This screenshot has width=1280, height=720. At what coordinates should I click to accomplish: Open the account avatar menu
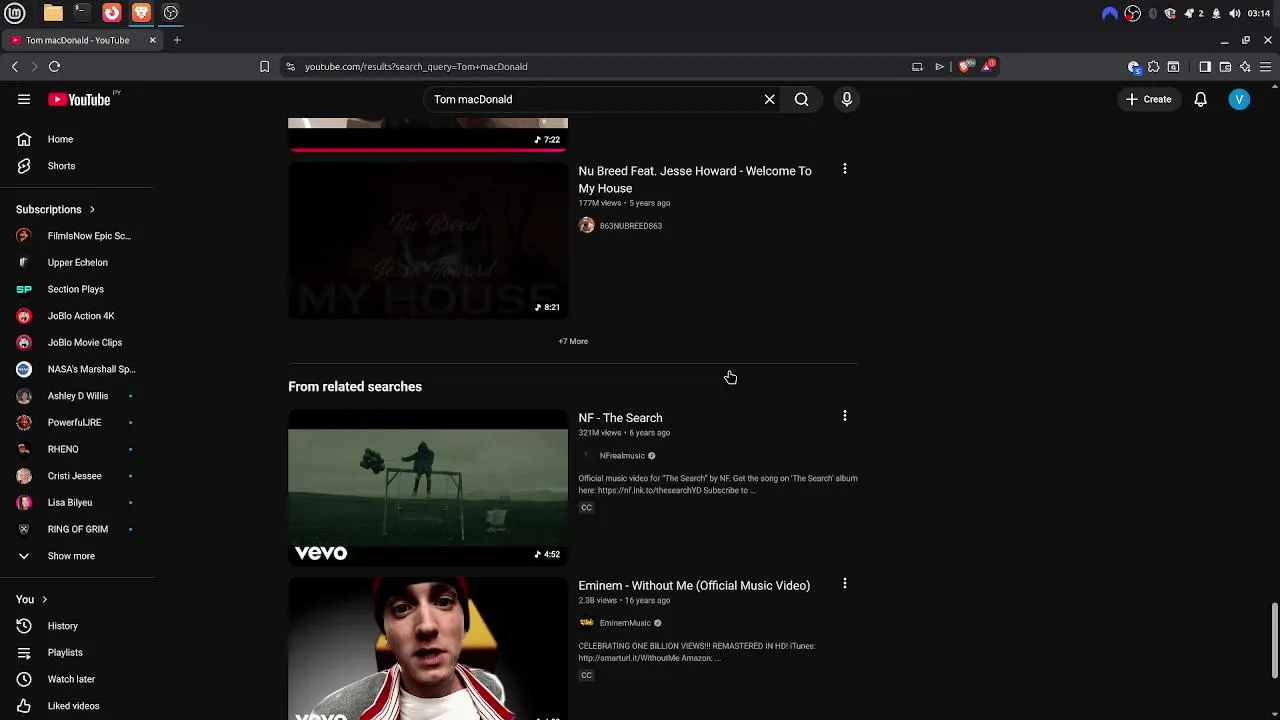tap(1239, 99)
